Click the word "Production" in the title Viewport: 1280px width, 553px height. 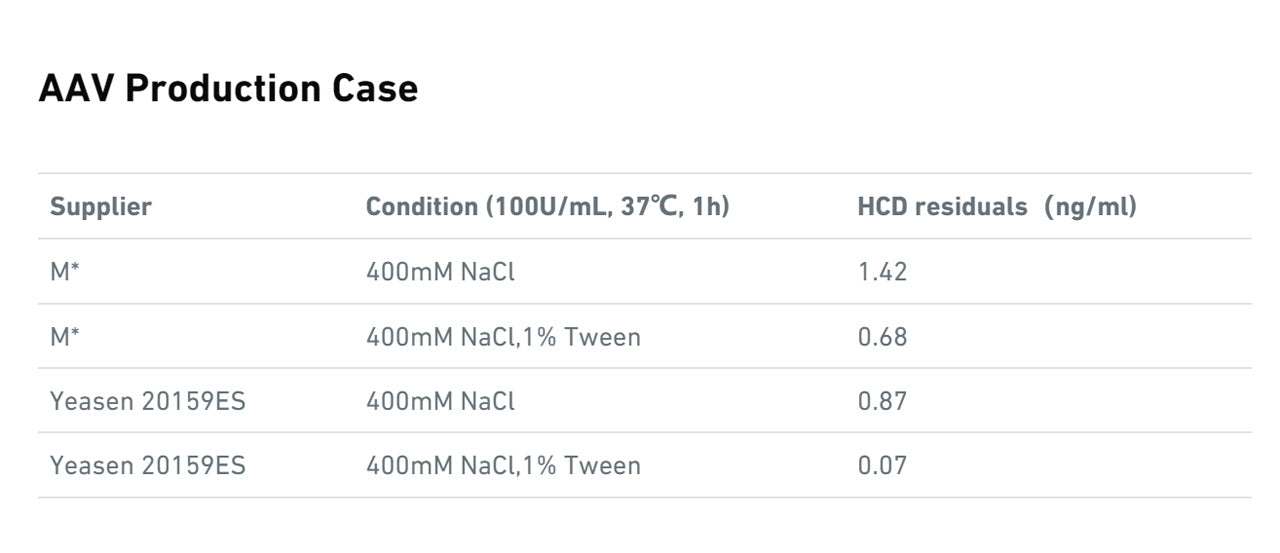click(x=213, y=89)
